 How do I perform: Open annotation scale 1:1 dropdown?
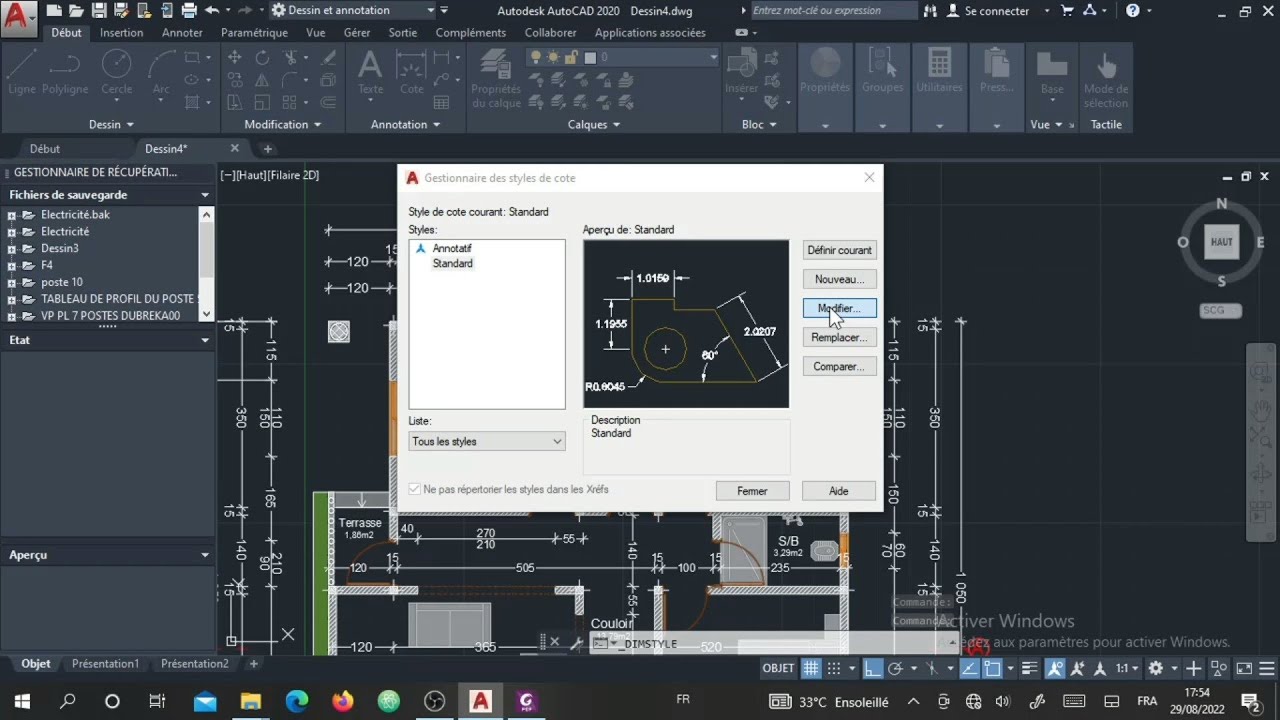tap(1126, 668)
